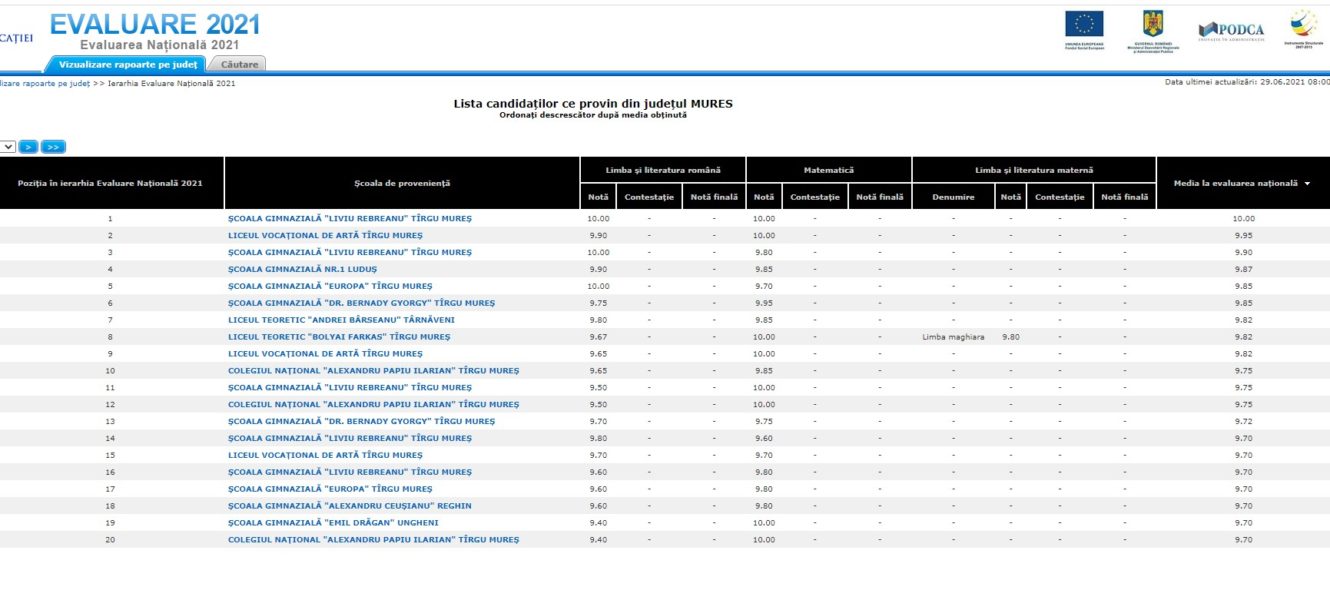Click the descending sort arrow on Media column
The height and width of the screenshot is (600, 1330).
pyautogui.click(x=1306, y=184)
